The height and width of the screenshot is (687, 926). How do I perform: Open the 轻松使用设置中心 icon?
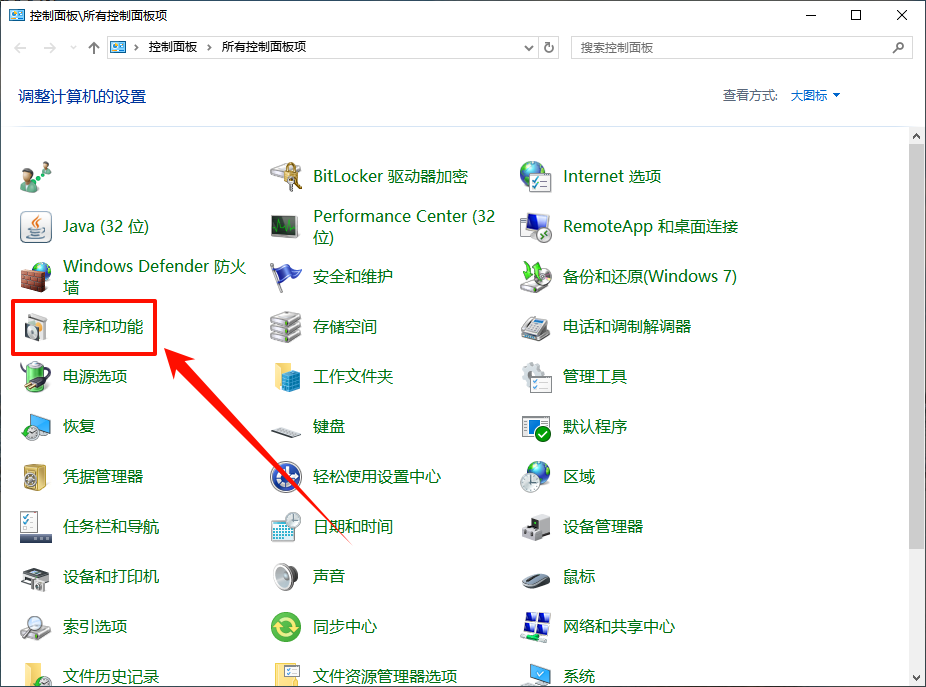point(286,477)
